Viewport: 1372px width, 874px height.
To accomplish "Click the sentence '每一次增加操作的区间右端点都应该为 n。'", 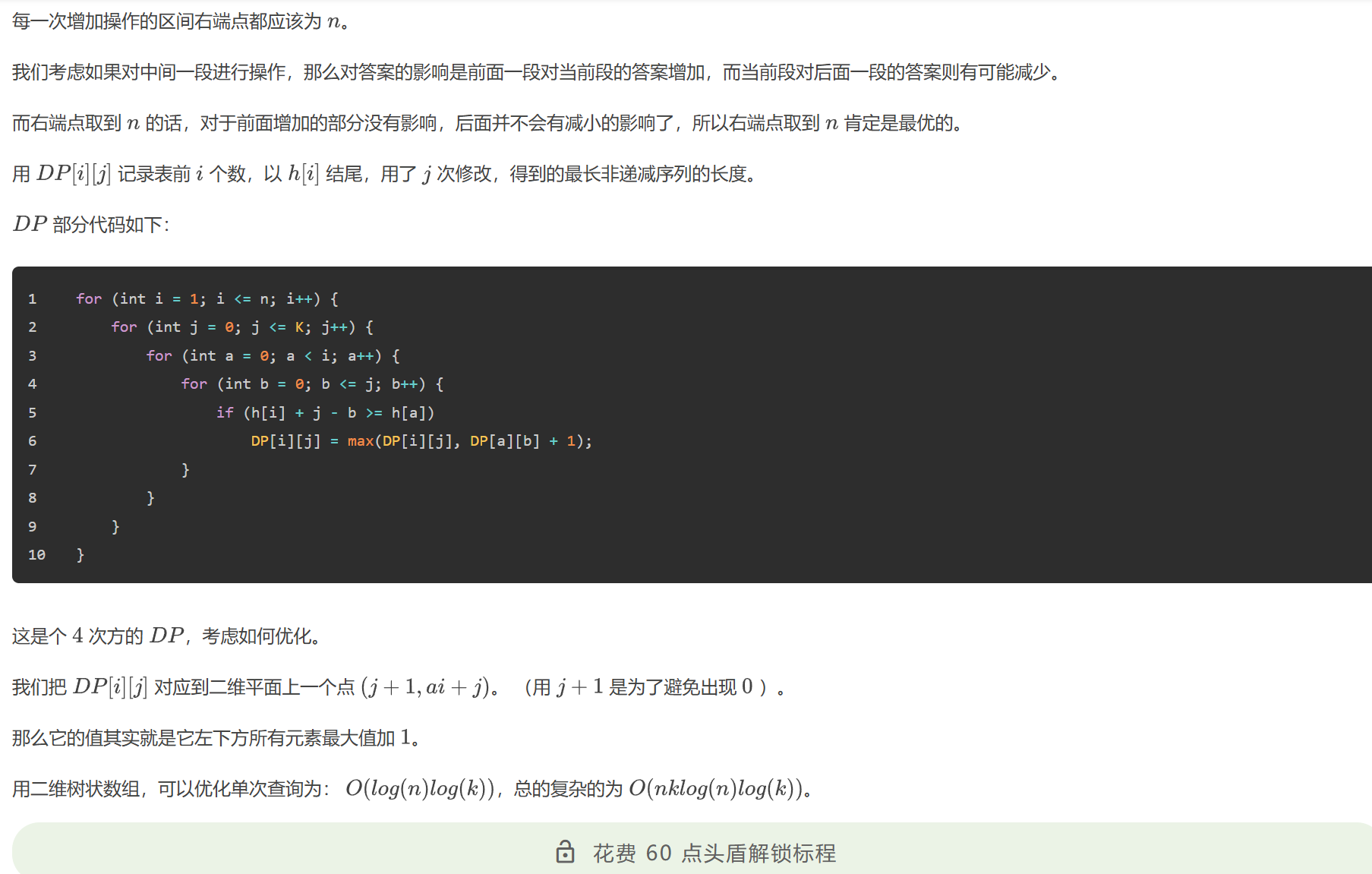I will point(181,21).
